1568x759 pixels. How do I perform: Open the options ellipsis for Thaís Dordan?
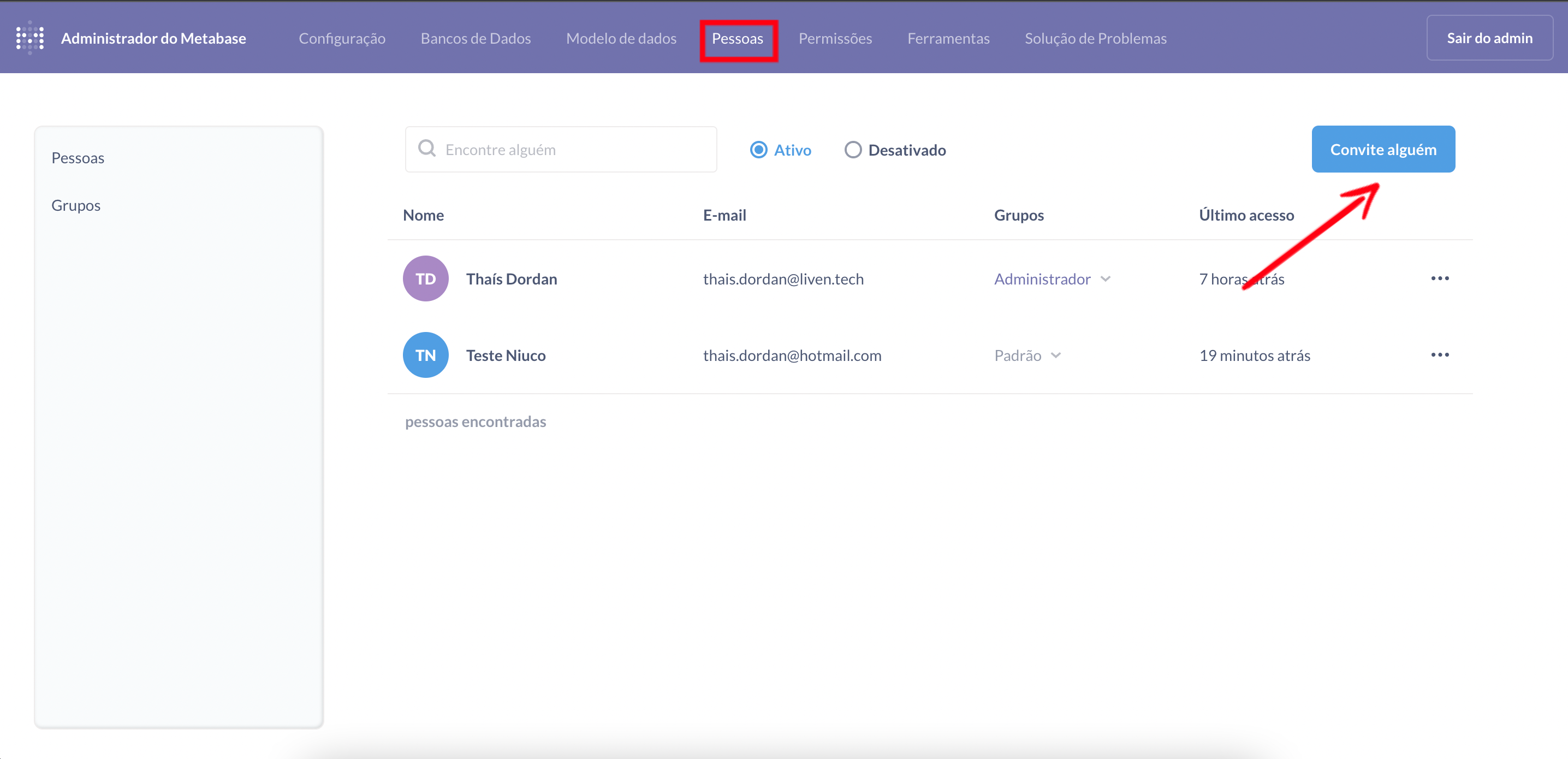coord(1440,279)
